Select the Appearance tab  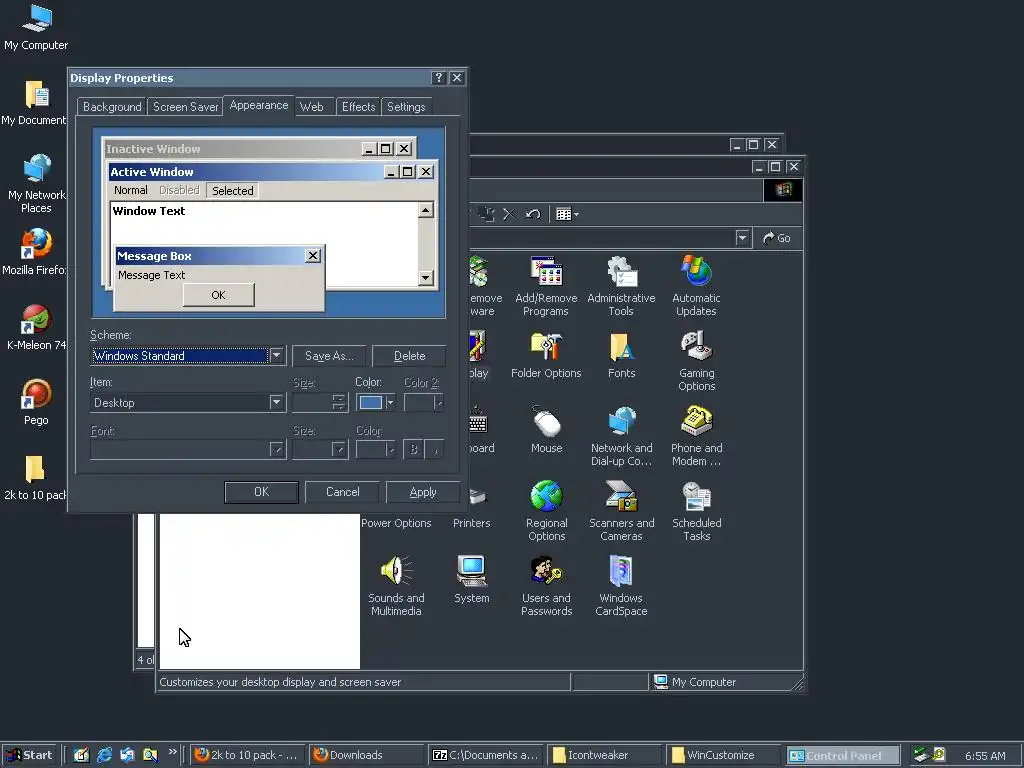tap(259, 105)
